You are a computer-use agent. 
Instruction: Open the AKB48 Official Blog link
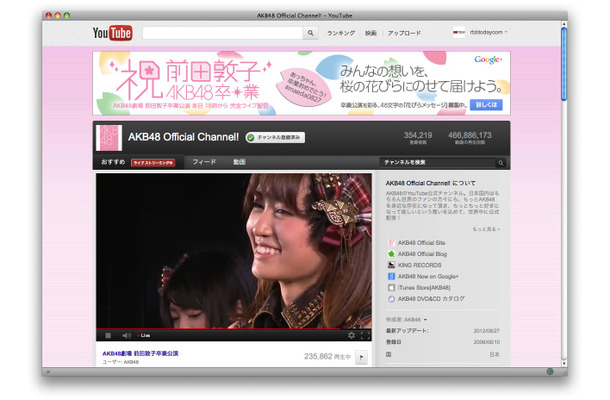point(422,254)
